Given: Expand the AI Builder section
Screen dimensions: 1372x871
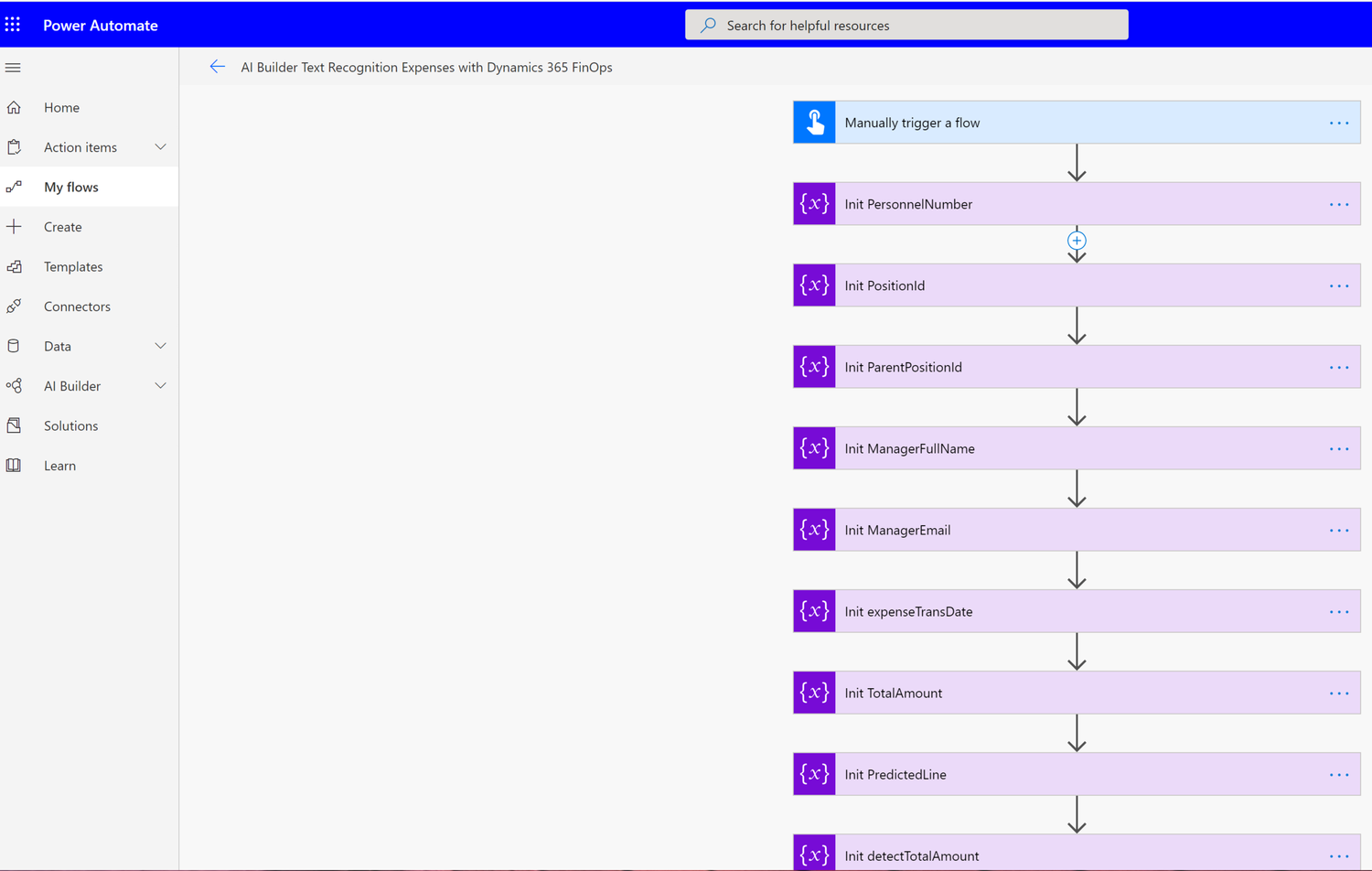Looking at the screenshot, I should 161,385.
